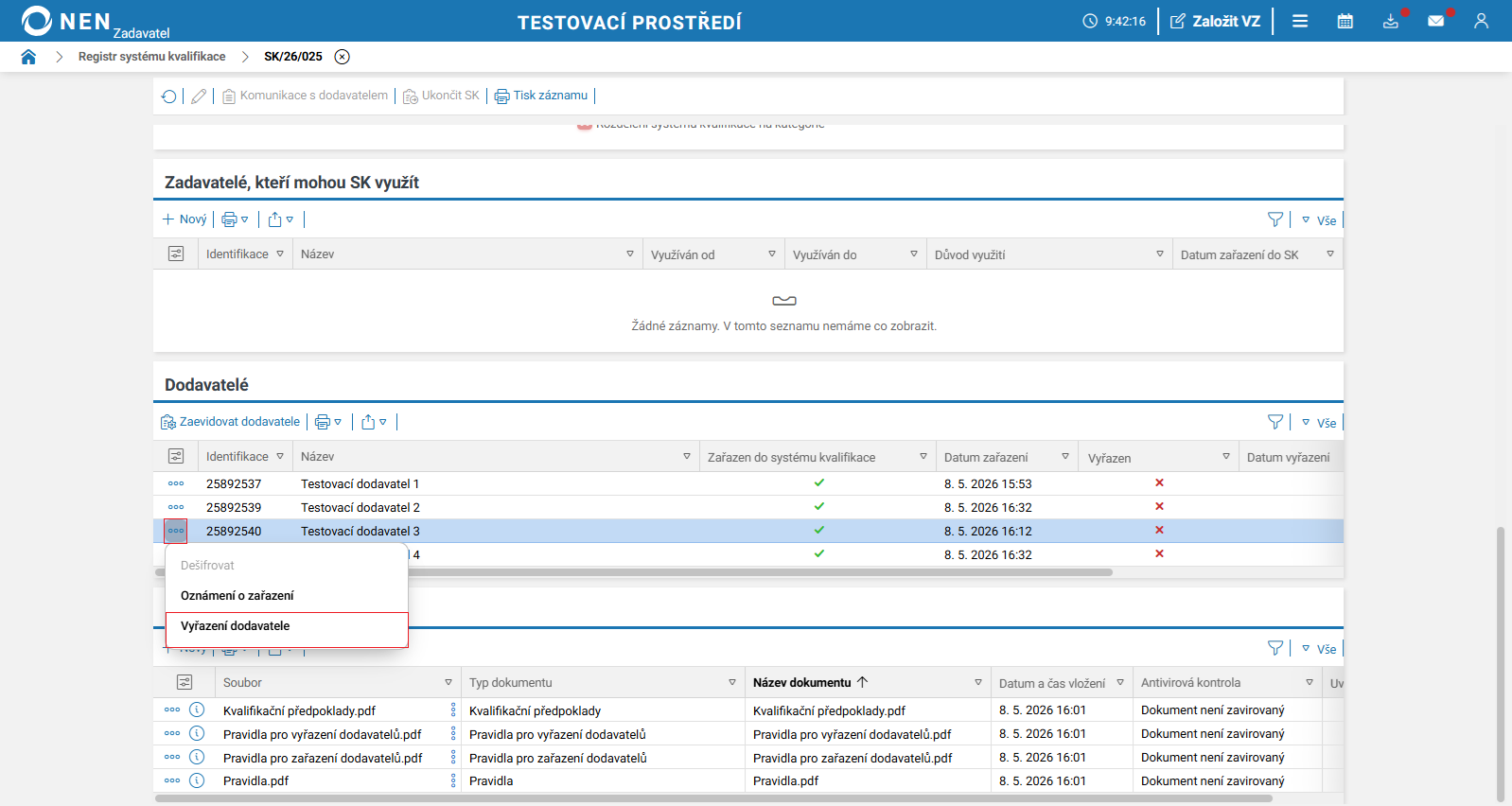Go to the home page icon
Screen dimensions: 1512x806
click(28, 57)
